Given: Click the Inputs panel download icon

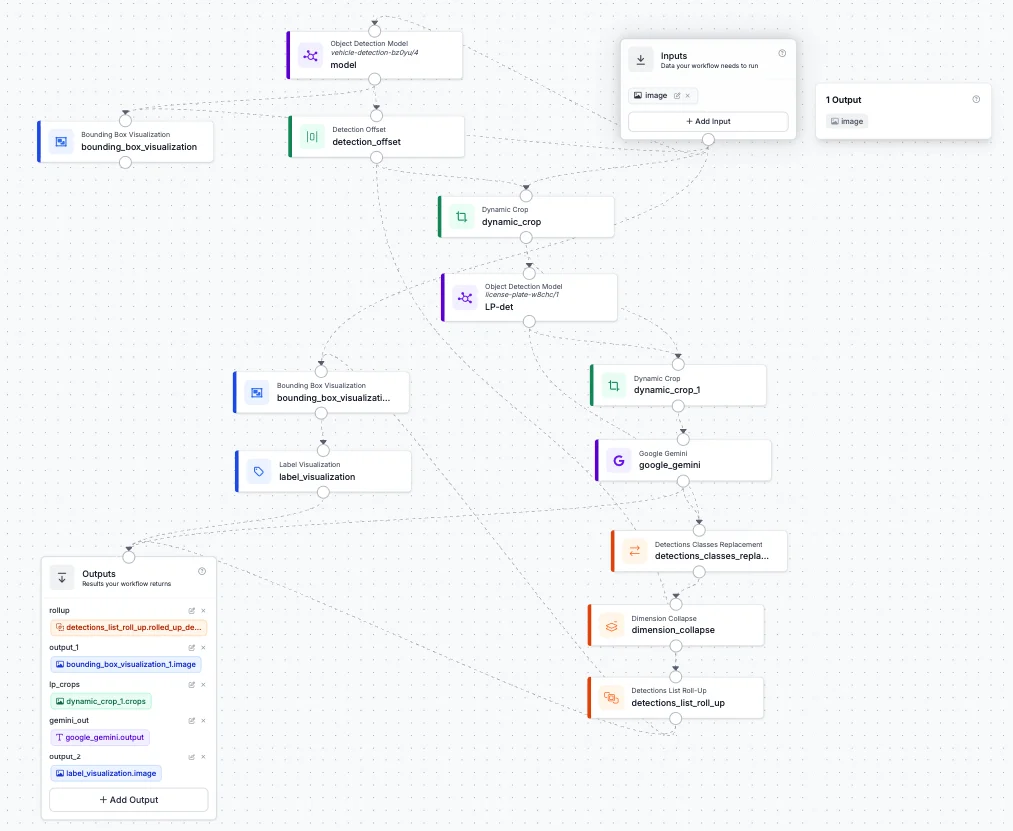Looking at the screenshot, I should click(x=640, y=59).
